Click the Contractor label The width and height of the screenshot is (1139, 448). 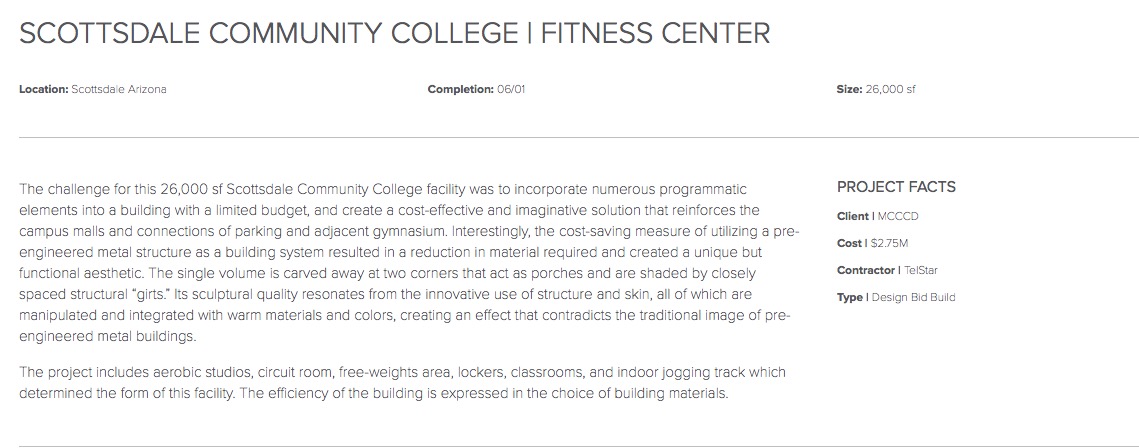[x=866, y=270]
